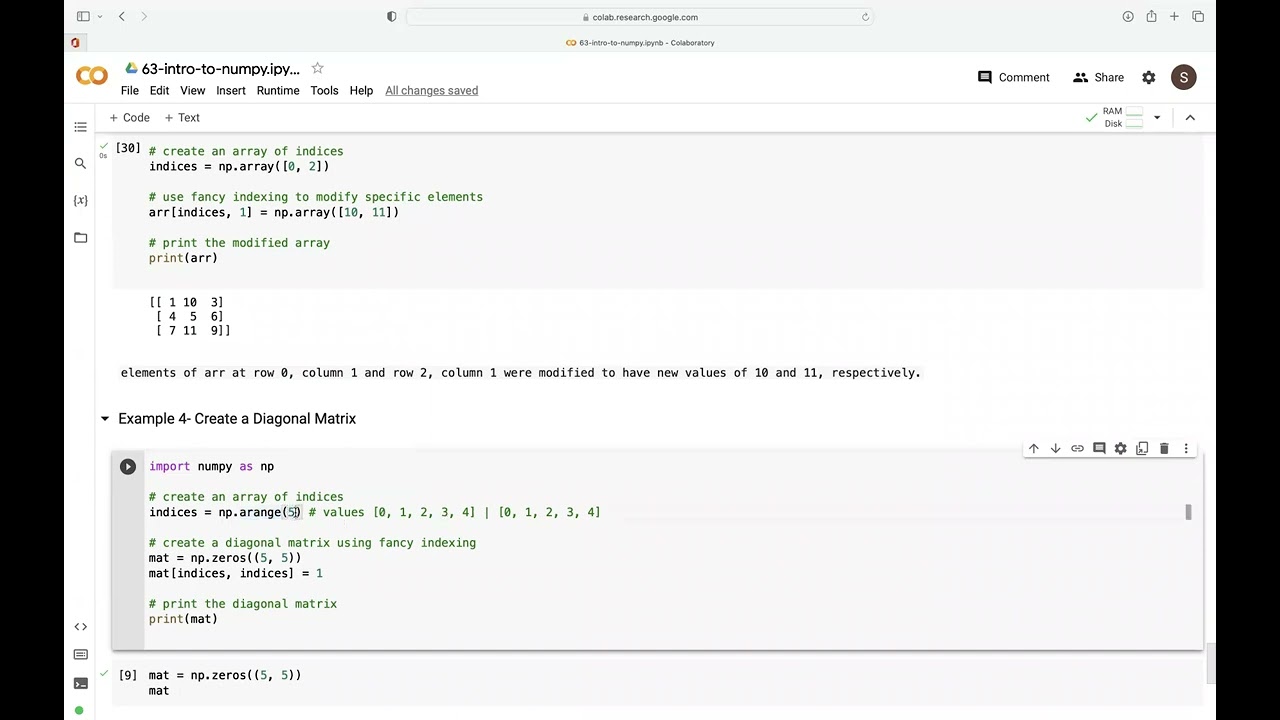Click Safari privacy shield icon
Image resolution: width=1280 pixels, height=720 pixels.
(x=391, y=16)
